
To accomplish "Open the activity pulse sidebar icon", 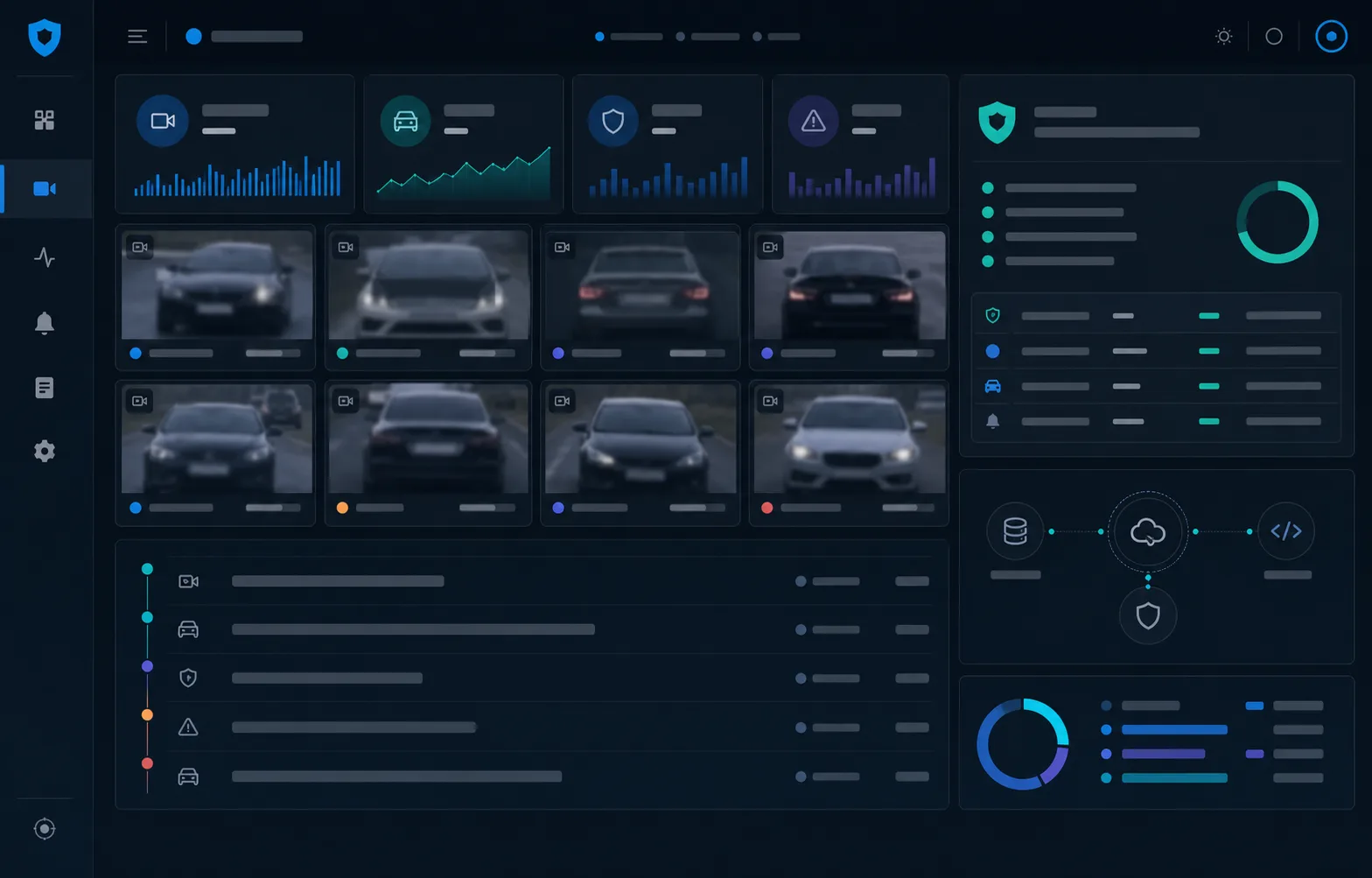I will 45,257.
